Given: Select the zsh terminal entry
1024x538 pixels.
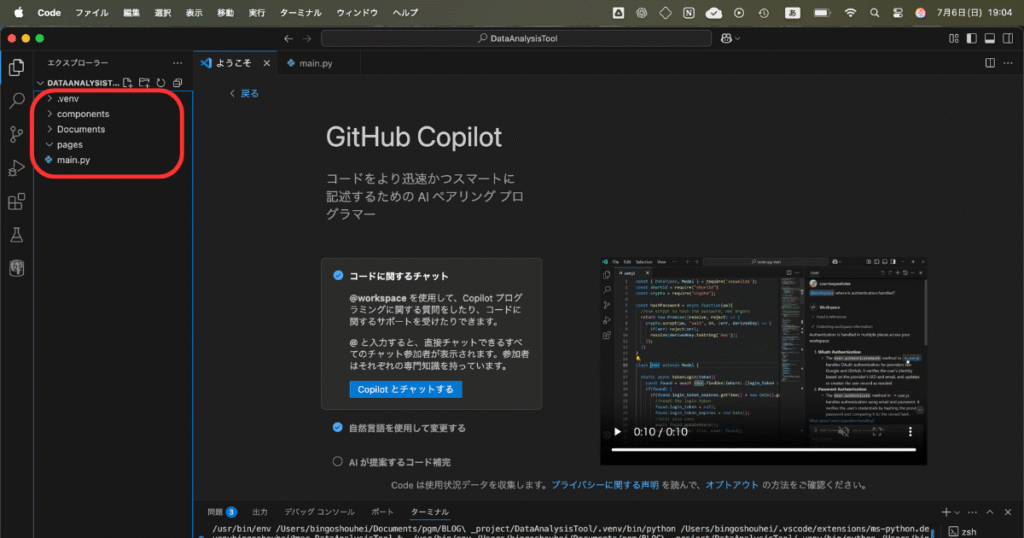Looking at the screenshot, I should pyautogui.click(x=963, y=531).
